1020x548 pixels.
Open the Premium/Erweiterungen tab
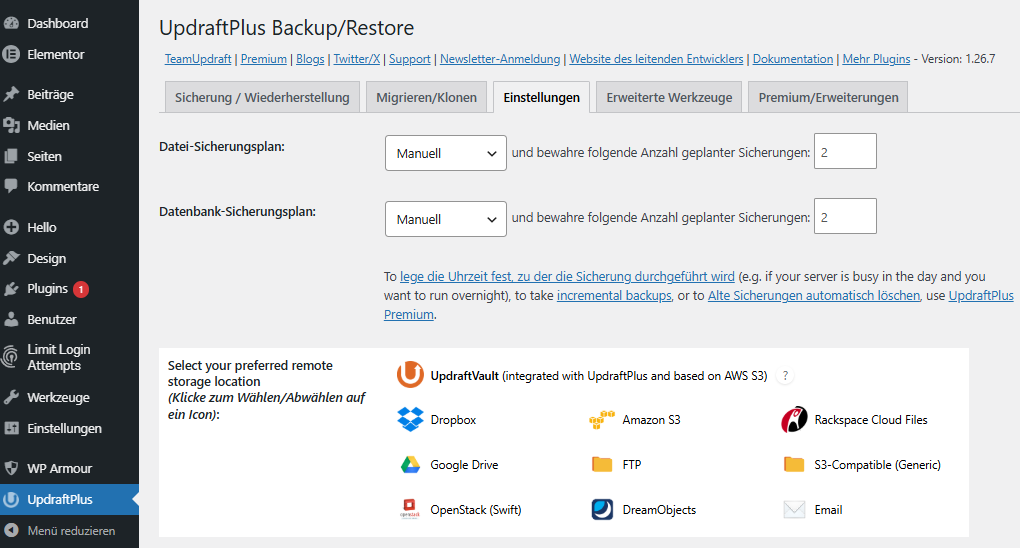click(x=828, y=97)
